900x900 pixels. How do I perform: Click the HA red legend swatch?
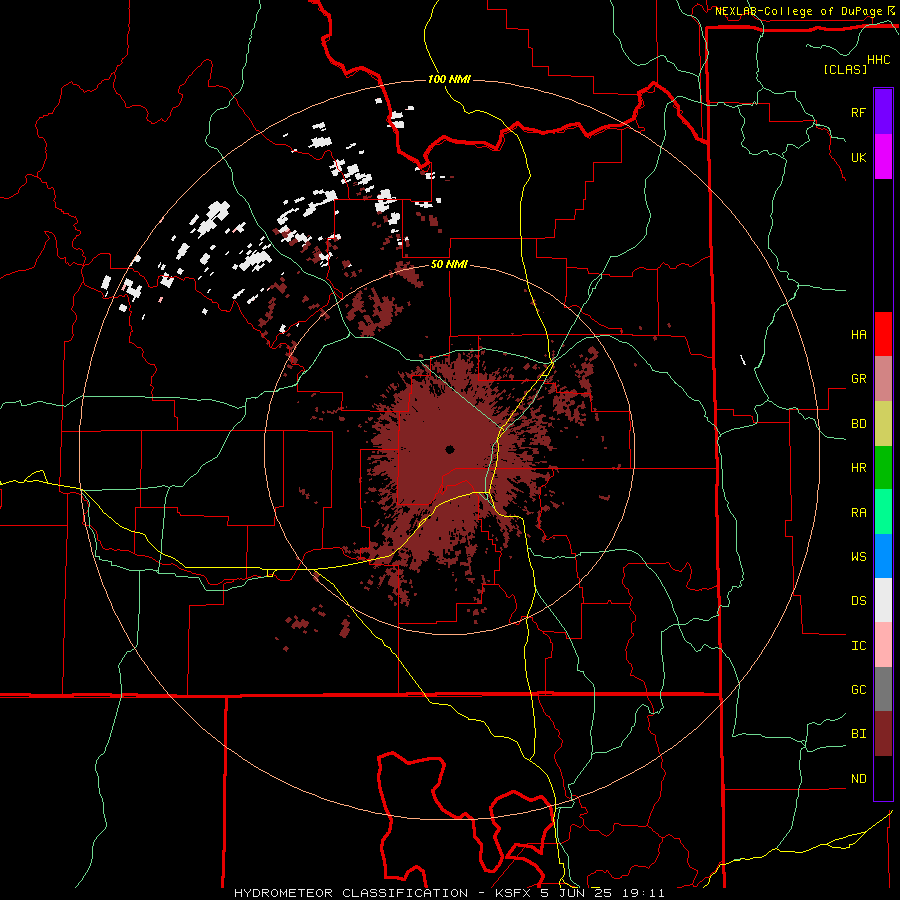coord(883,334)
